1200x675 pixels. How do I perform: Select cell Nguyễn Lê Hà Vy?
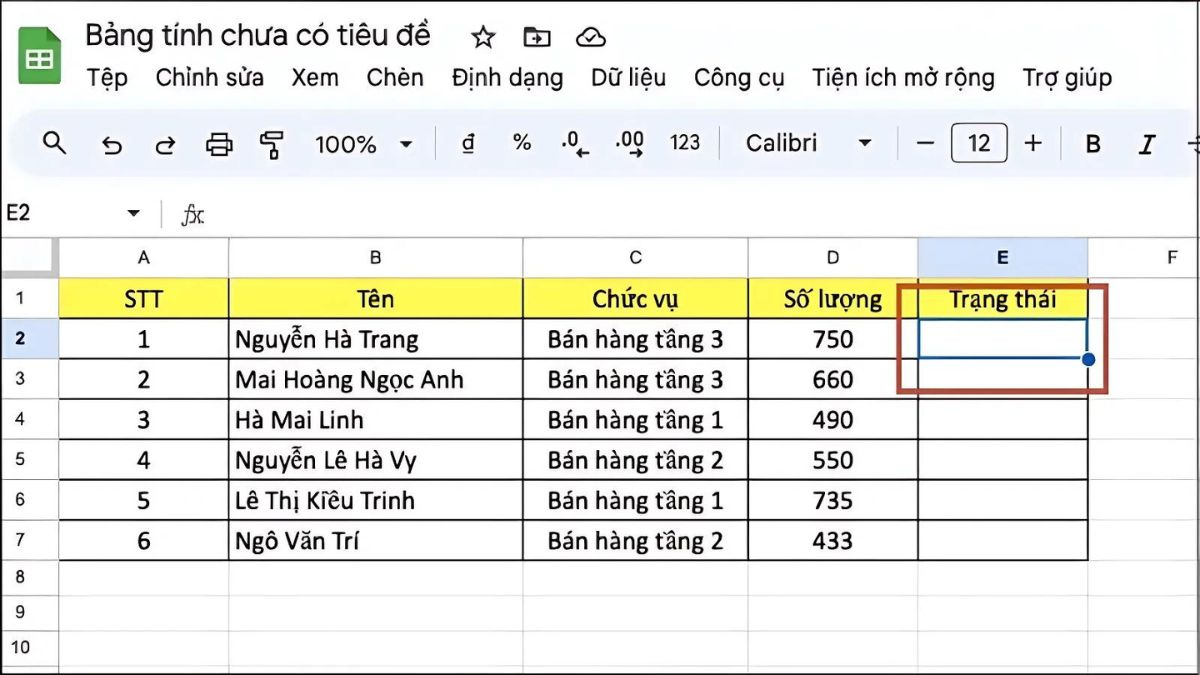[x=375, y=460]
